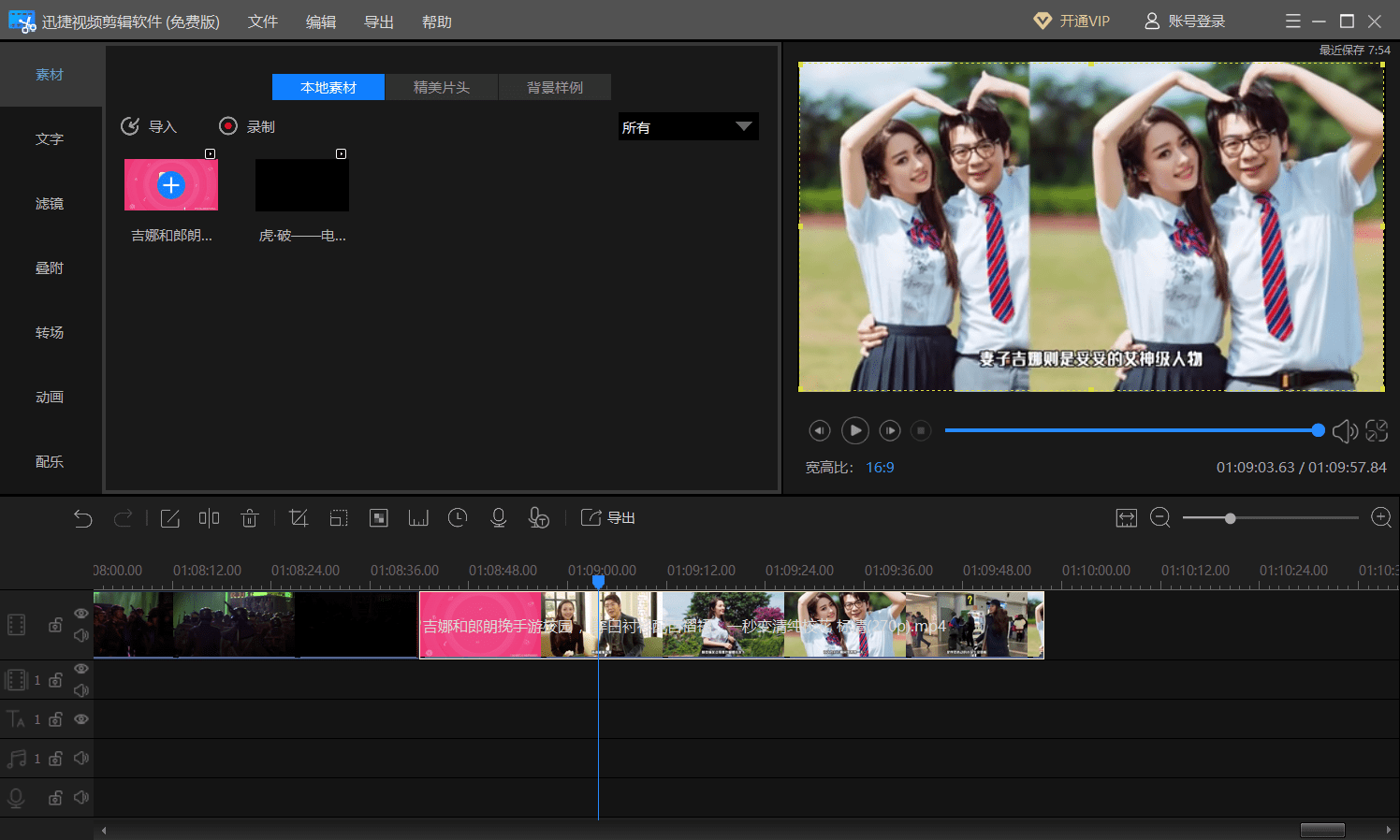Image resolution: width=1400 pixels, height=840 pixels.
Task: Toggle lock on overlay track 1
Action: (x=56, y=680)
